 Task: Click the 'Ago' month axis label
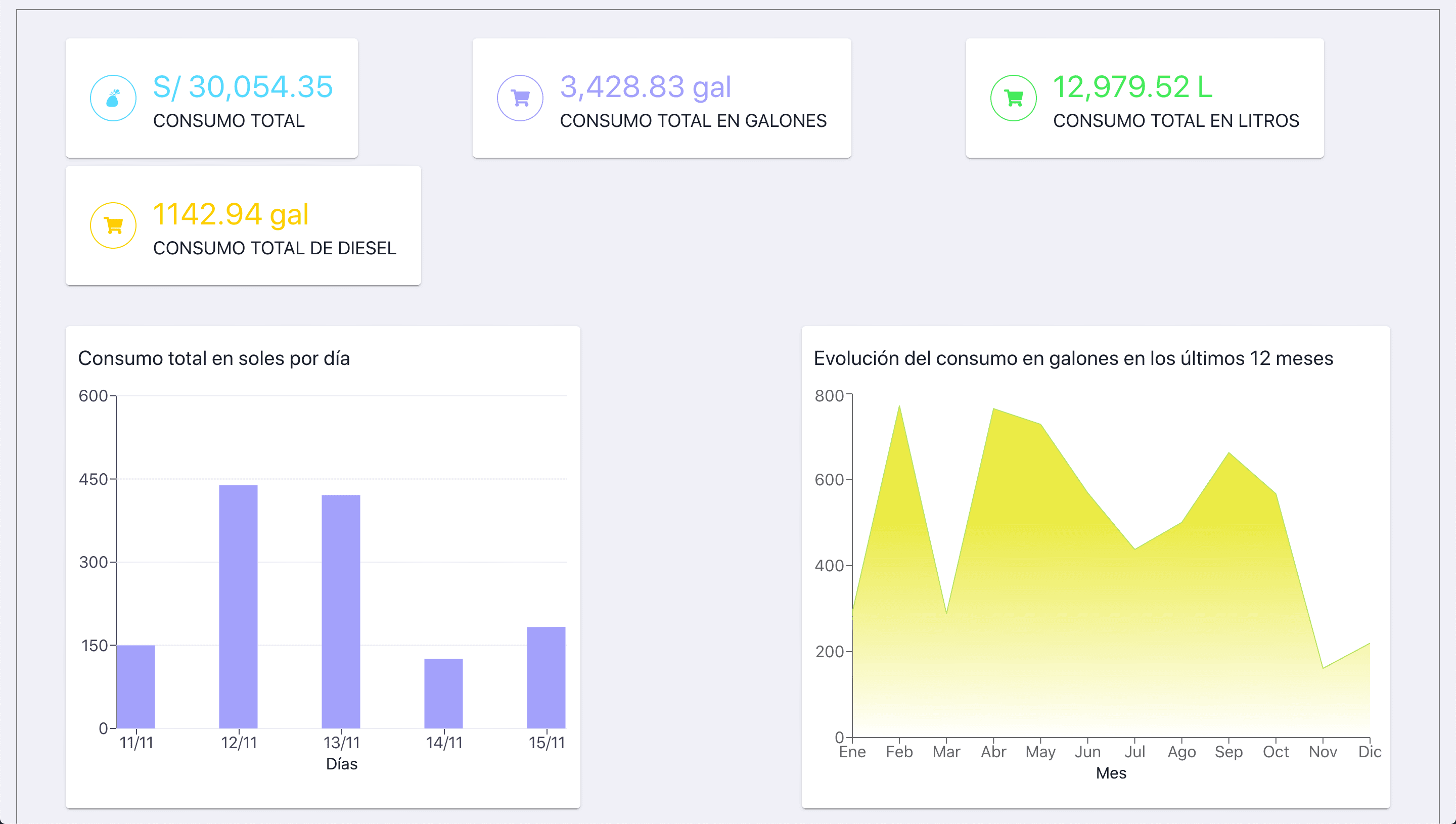pyautogui.click(x=1181, y=752)
